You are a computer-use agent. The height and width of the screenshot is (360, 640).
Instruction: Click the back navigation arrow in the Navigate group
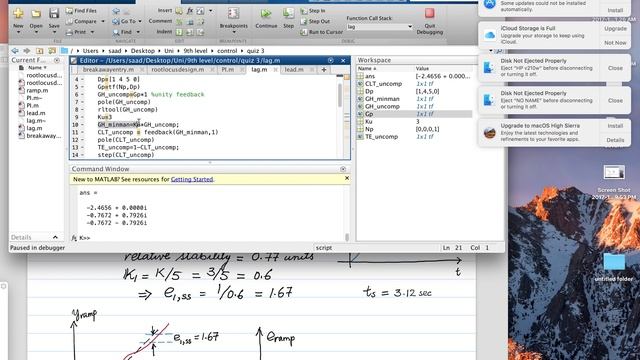pos(116,11)
